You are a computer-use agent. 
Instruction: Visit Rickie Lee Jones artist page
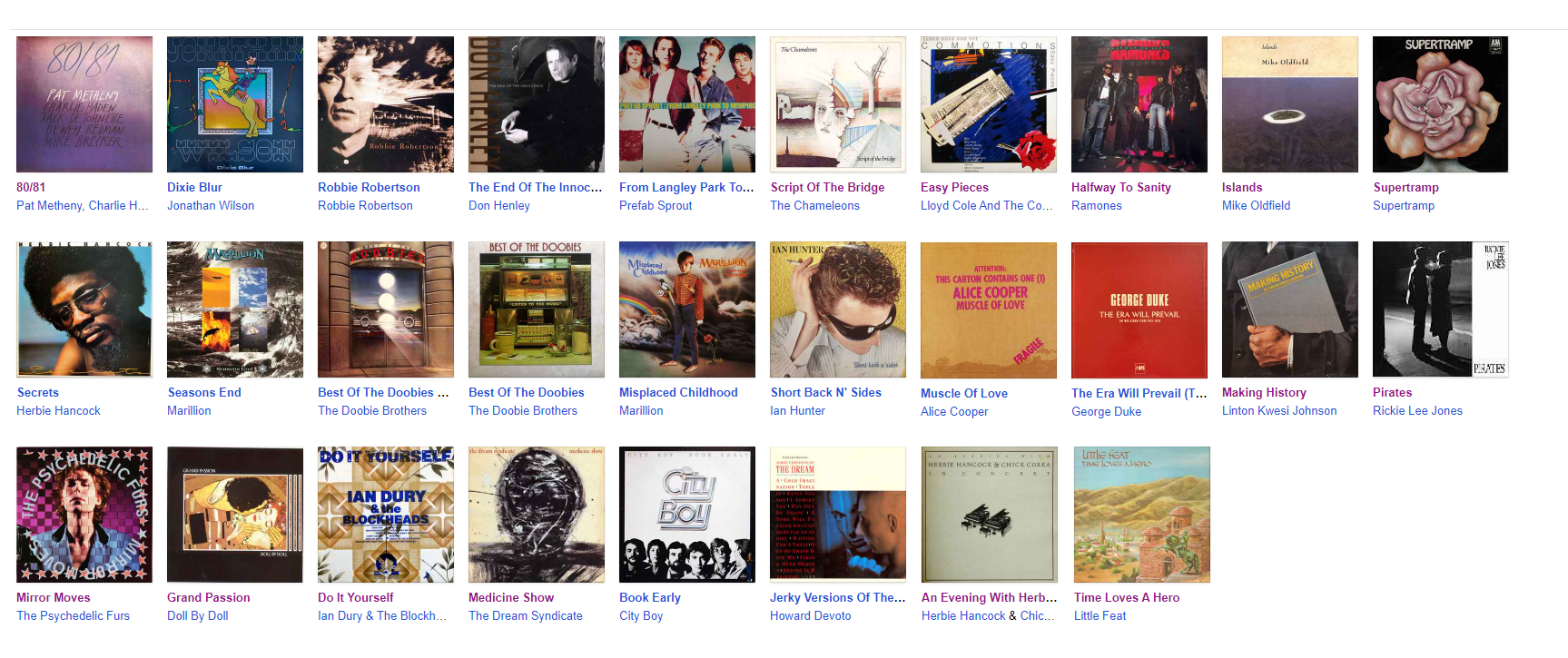(x=1417, y=410)
